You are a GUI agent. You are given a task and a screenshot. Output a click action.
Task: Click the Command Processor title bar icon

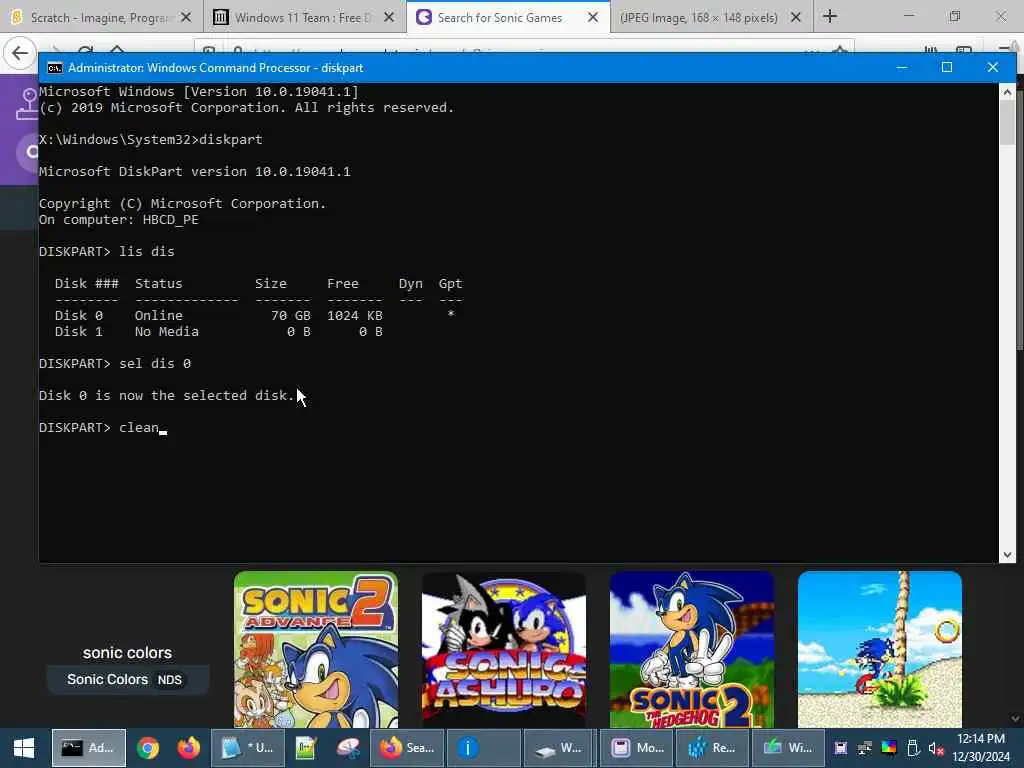(x=55, y=68)
